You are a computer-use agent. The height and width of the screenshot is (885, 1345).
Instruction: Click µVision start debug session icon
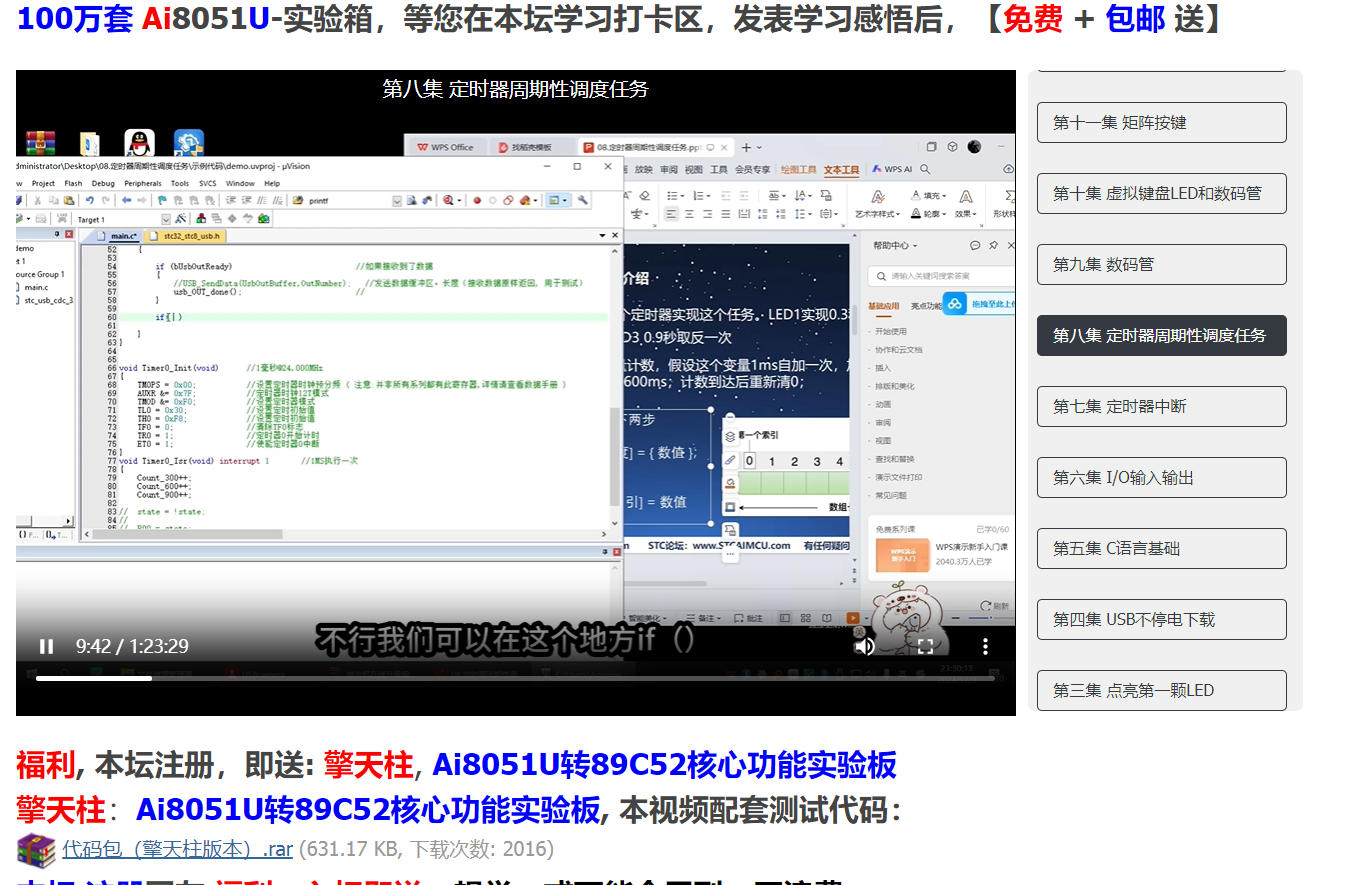click(449, 201)
